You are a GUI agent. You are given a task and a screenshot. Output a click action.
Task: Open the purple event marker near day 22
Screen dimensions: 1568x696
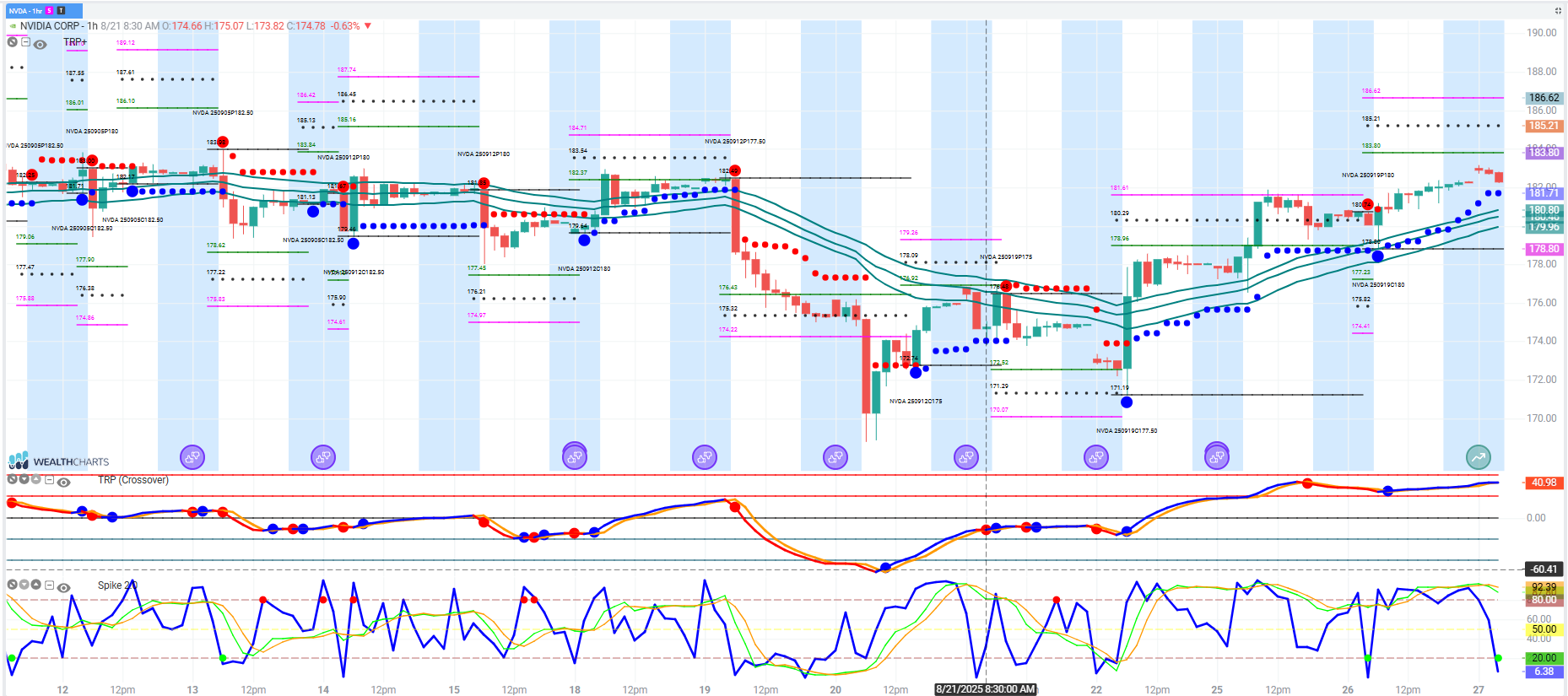point(1096,457)
